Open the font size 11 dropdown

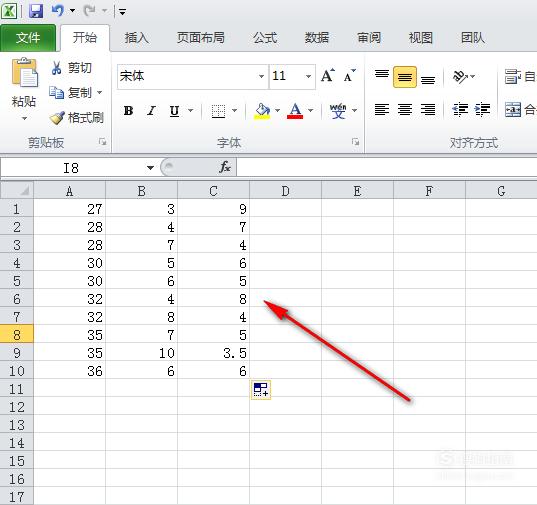pos(308,76)
